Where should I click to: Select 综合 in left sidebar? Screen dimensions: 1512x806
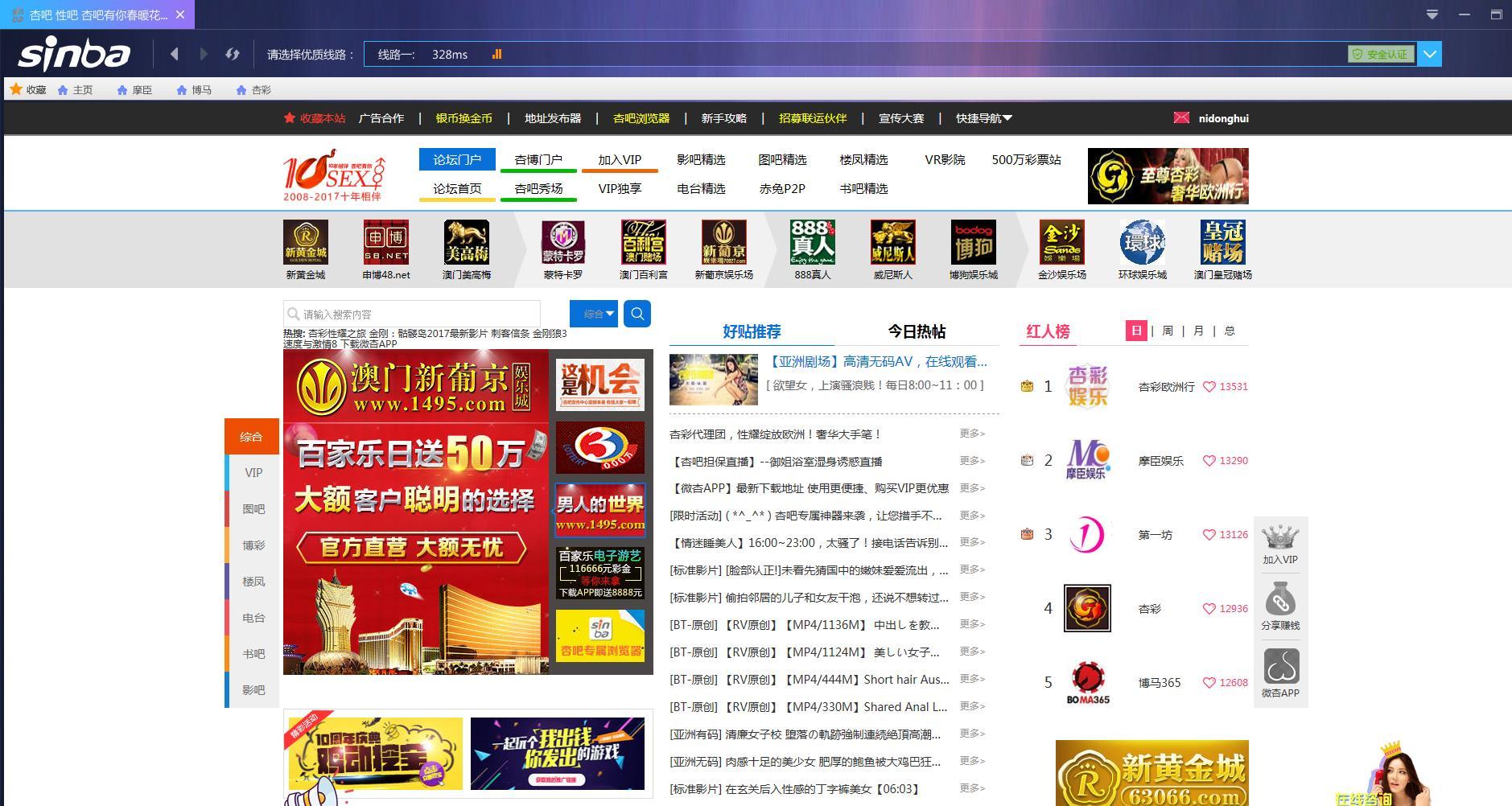pos(252,437)
